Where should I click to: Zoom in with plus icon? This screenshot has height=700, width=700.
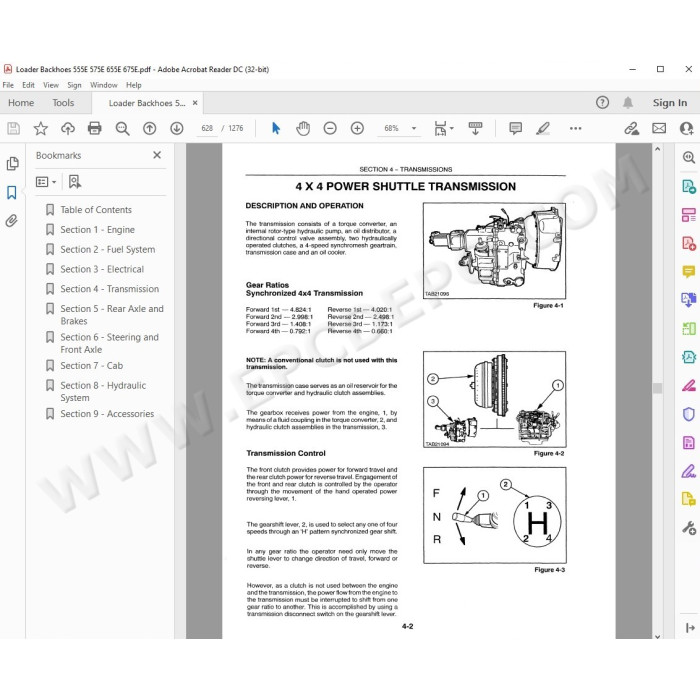coord(357,129)
